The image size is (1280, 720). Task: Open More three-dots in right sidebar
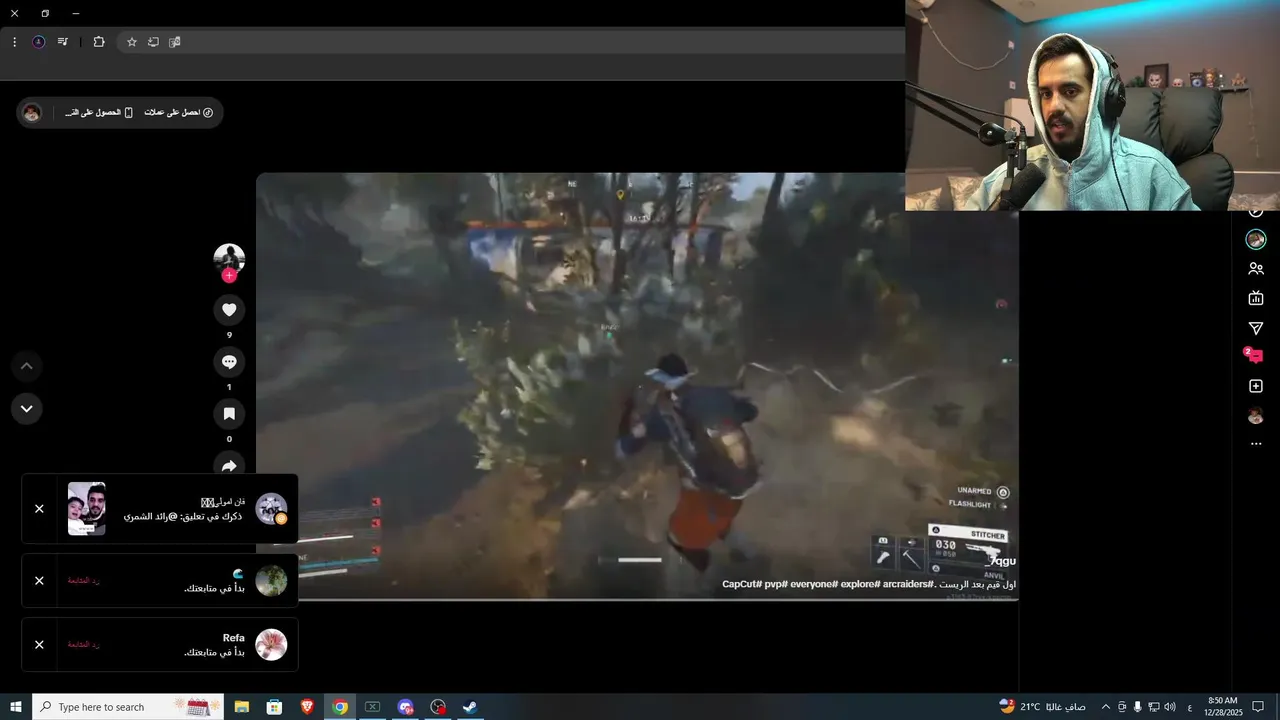[1256, 444]
